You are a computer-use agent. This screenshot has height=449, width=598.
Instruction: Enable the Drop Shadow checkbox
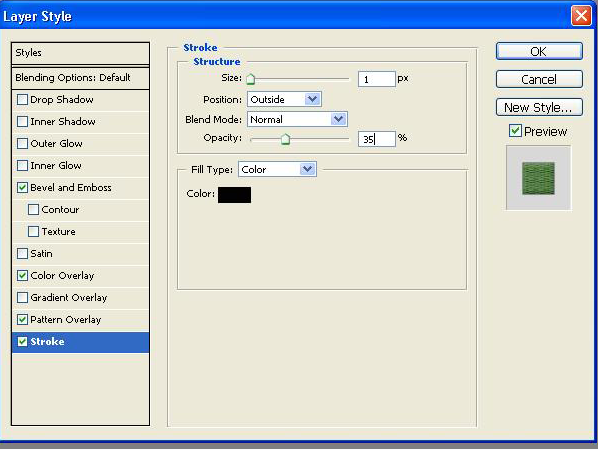pyautogui.click(x=23, y=100)
